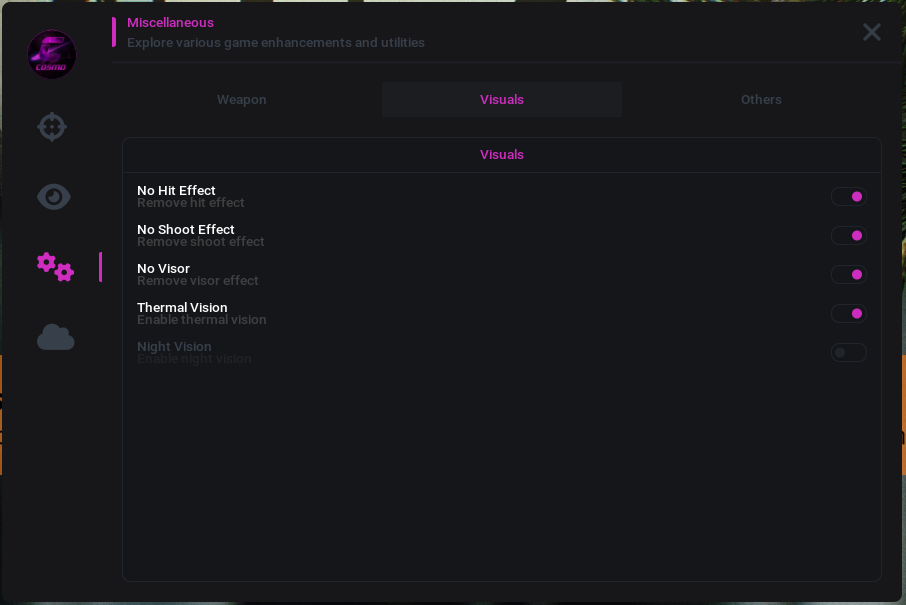
Task: Select the Visuals tab in tab bar
Action: click(502, 99)
